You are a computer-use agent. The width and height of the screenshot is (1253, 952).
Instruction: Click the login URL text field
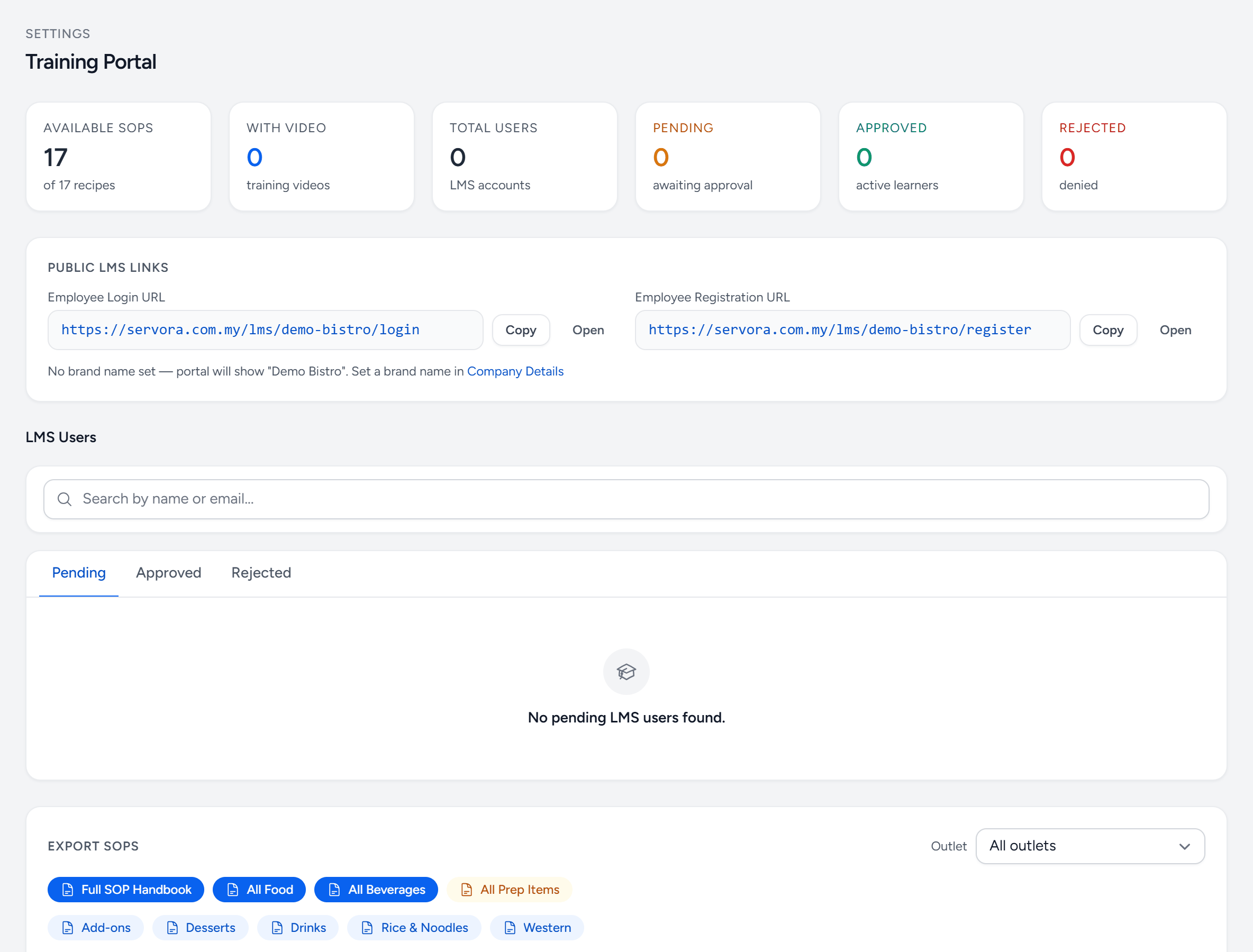pyautogui.click(x=265, y=330)
